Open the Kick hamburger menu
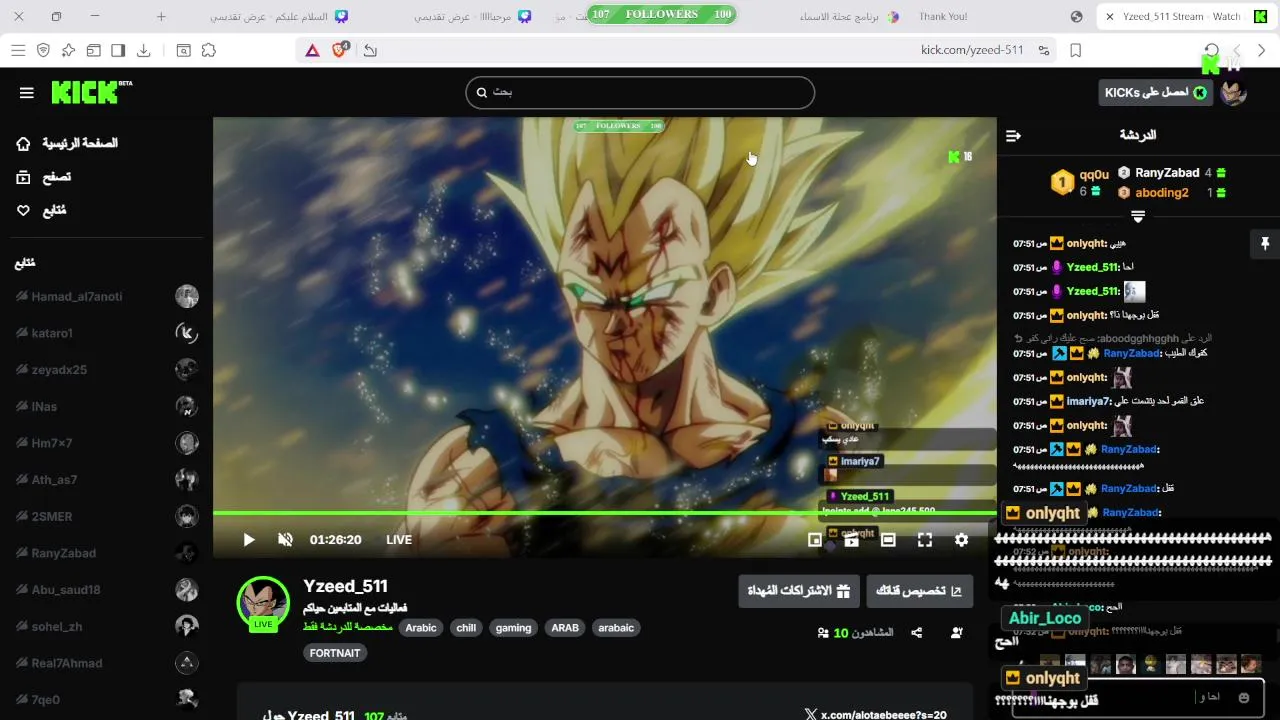The width and height of the screenshot is (1280, 720). [x=27, y=93]
